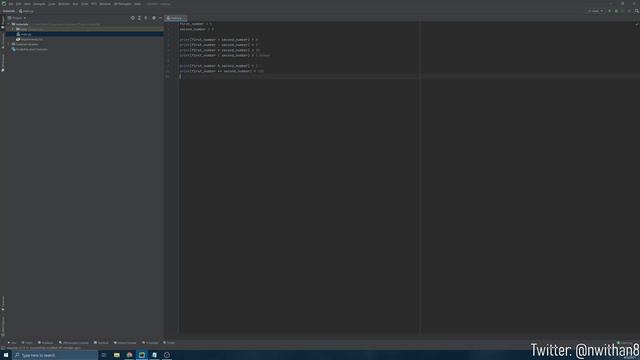Screen dimensions: 640x360
Task: Click the expand all icon in Project panel
Action: click(x=139, y=18)
